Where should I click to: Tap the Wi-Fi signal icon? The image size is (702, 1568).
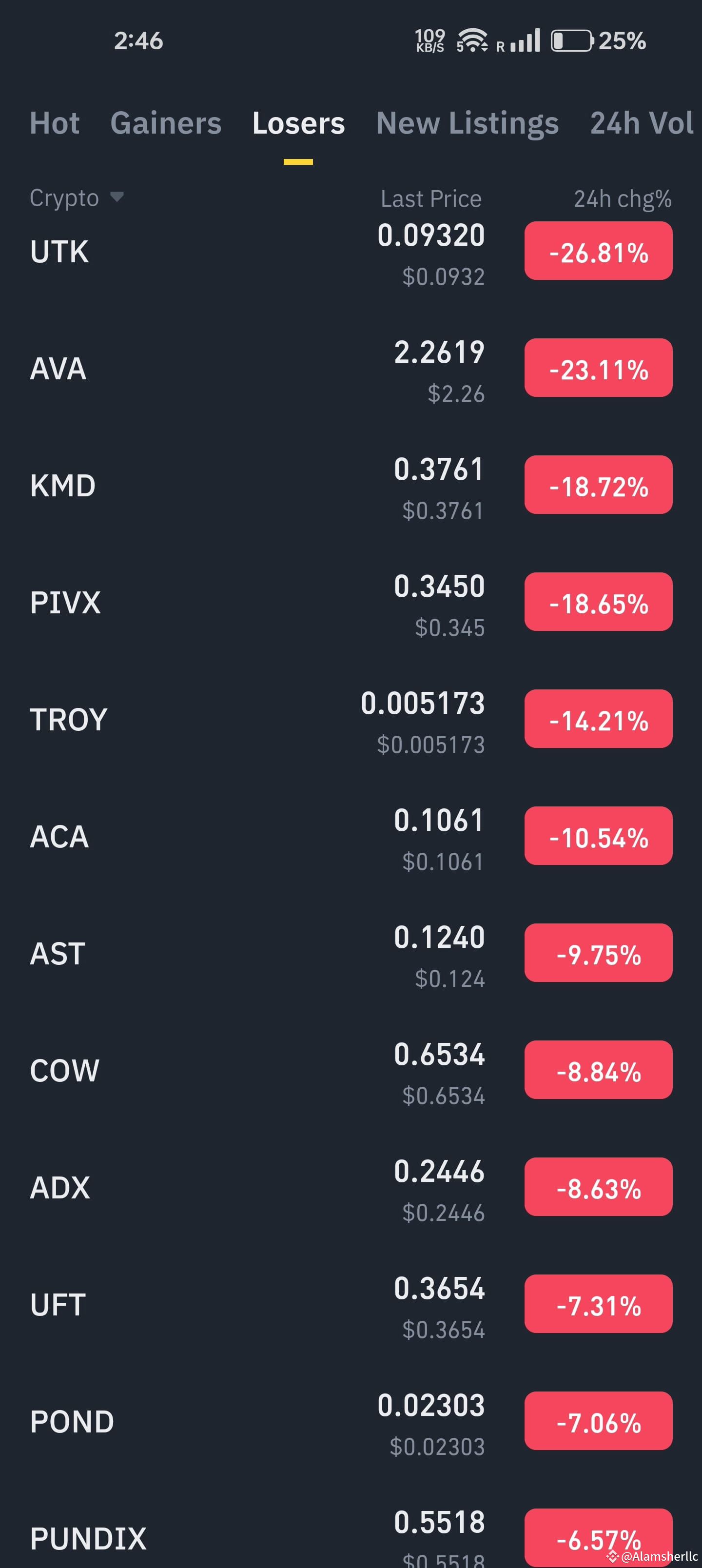472,41
